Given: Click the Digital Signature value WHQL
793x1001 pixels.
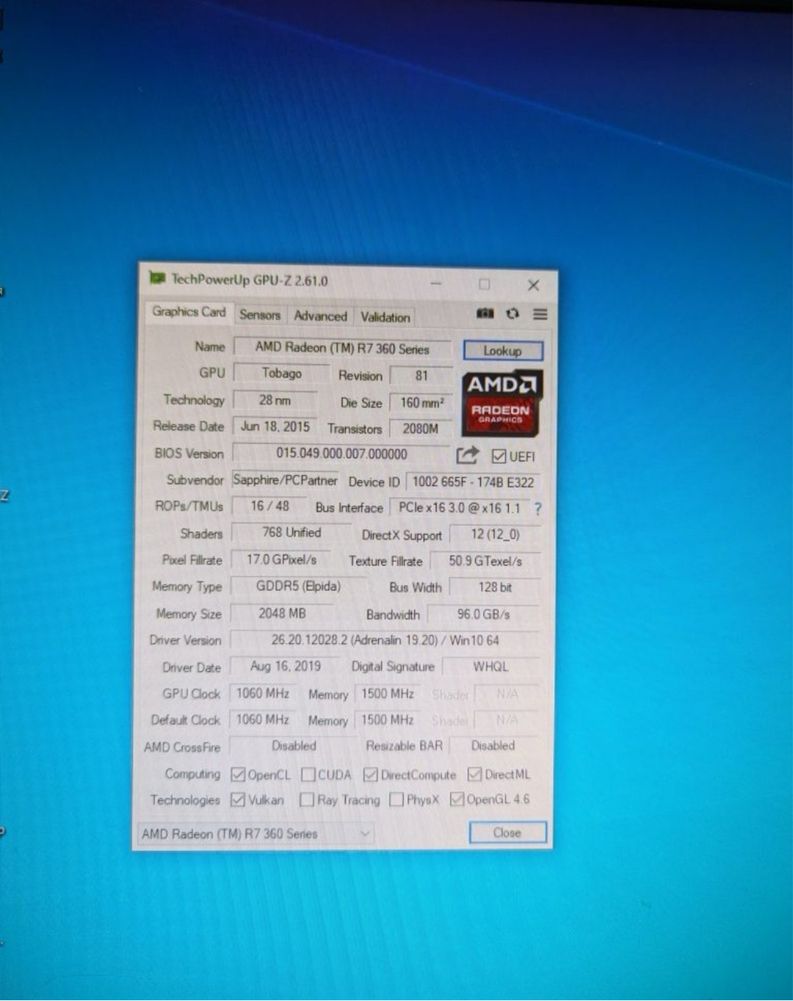Looking at the screenshot, I should 491,667.
